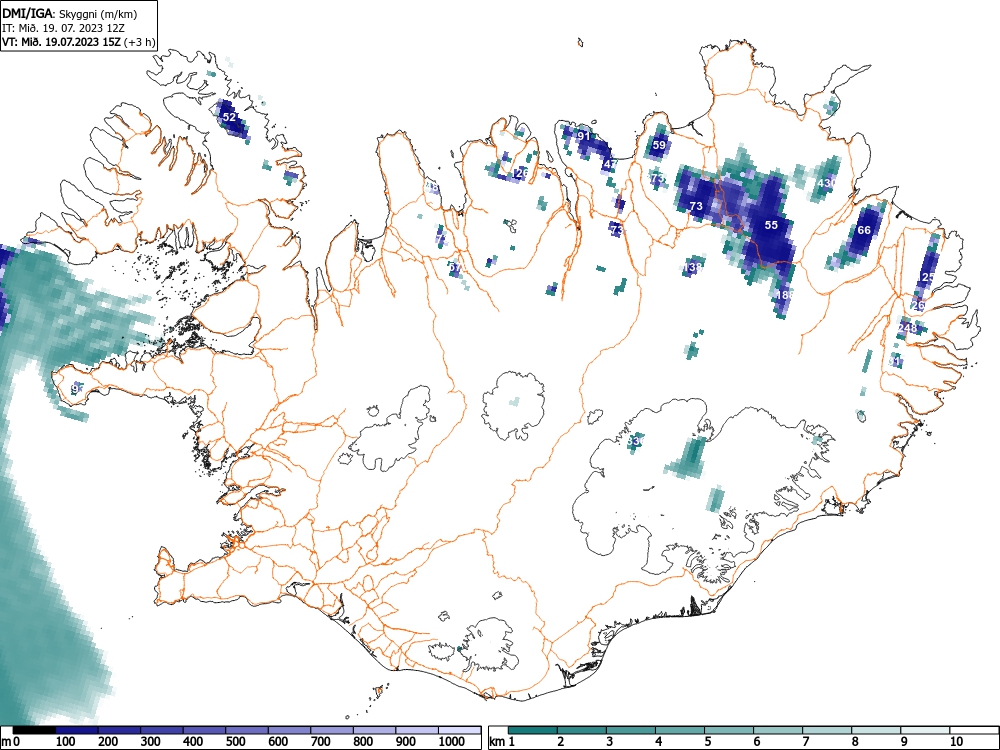Click the 'km 1' label on the kilometre legend
The image size is (1000, 750).
coord(503,742)
